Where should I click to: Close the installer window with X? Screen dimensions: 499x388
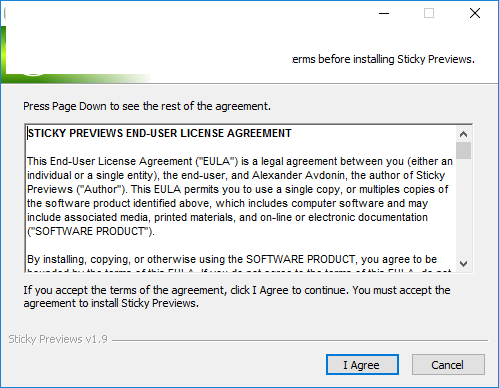[475, 13]
